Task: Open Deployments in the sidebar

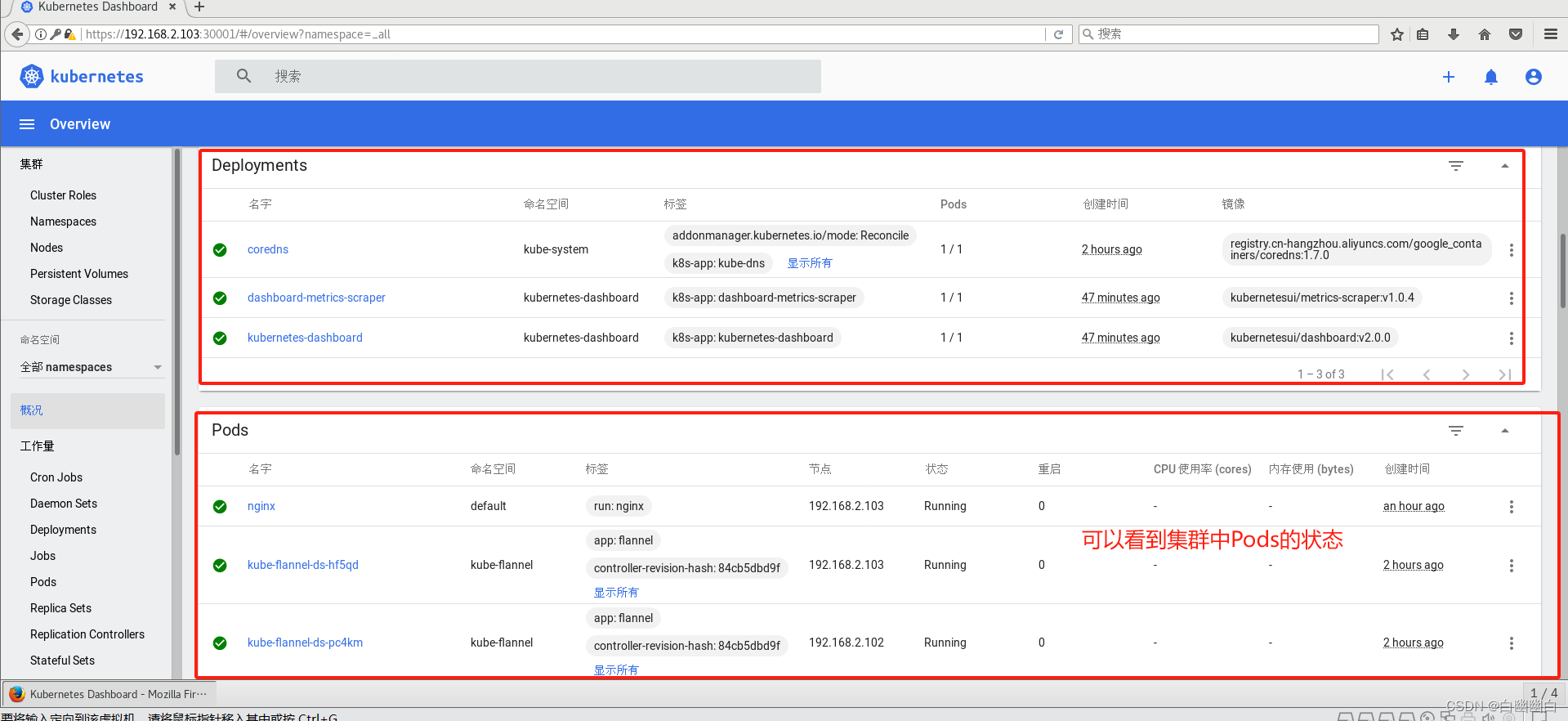Action: coord(63,530)
